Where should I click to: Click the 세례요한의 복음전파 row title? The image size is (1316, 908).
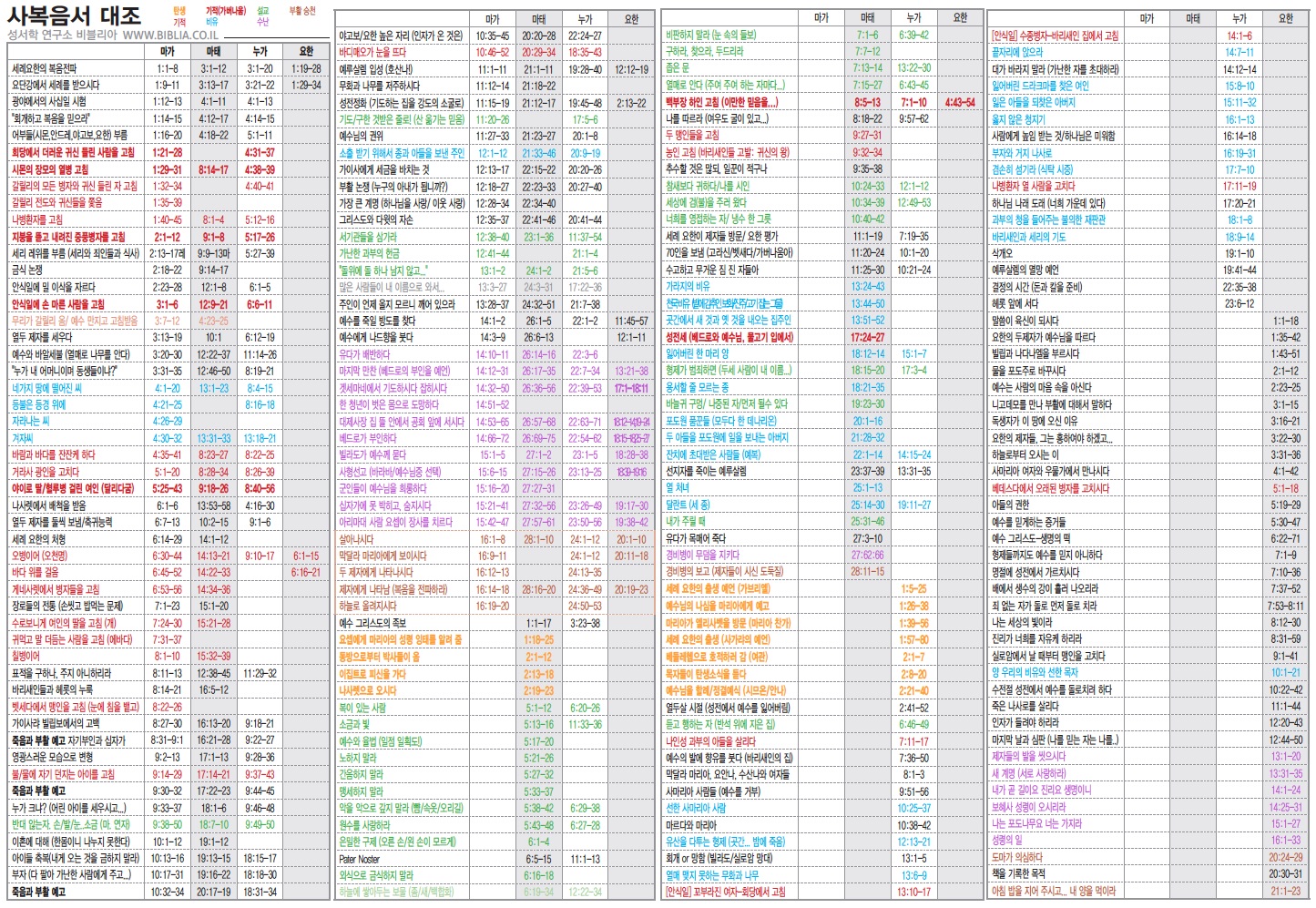point(44,68)
